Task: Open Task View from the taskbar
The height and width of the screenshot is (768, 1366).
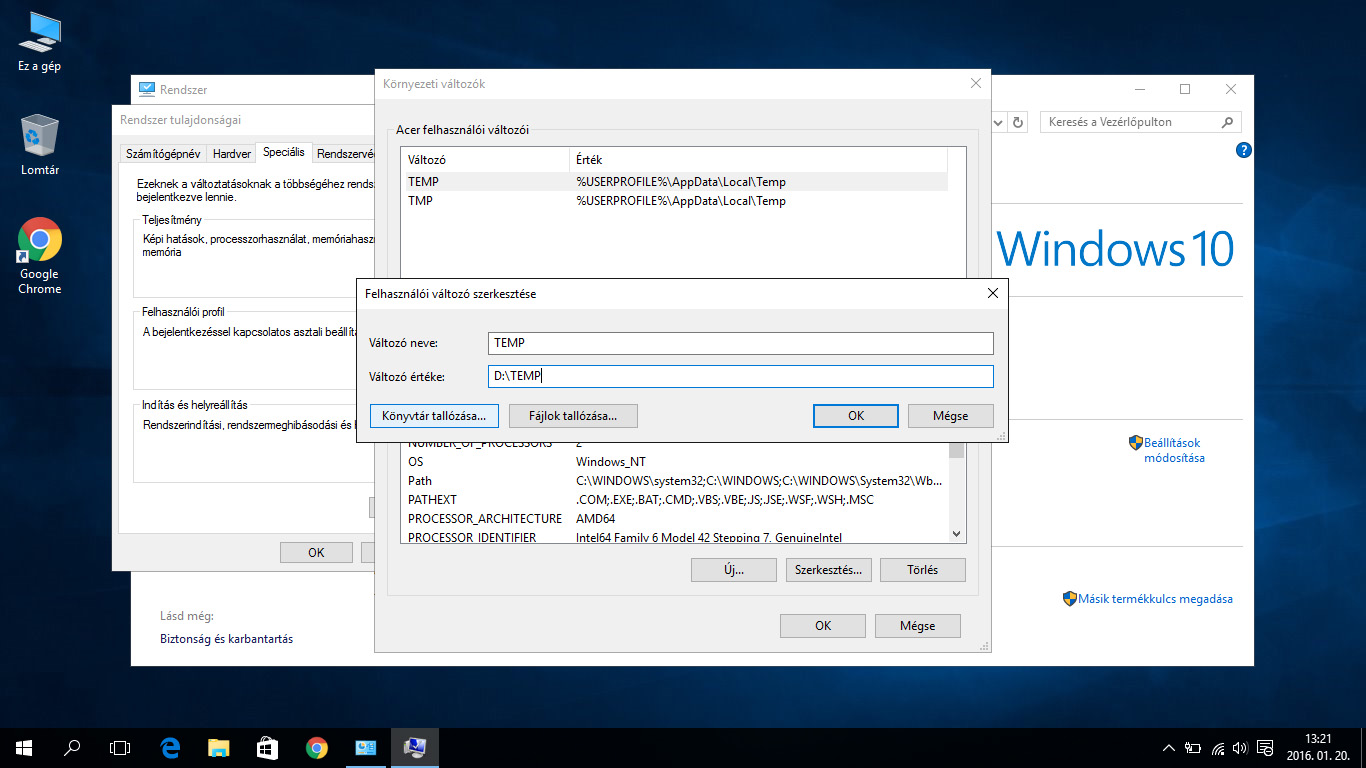Action: click(x=120, y=747)
